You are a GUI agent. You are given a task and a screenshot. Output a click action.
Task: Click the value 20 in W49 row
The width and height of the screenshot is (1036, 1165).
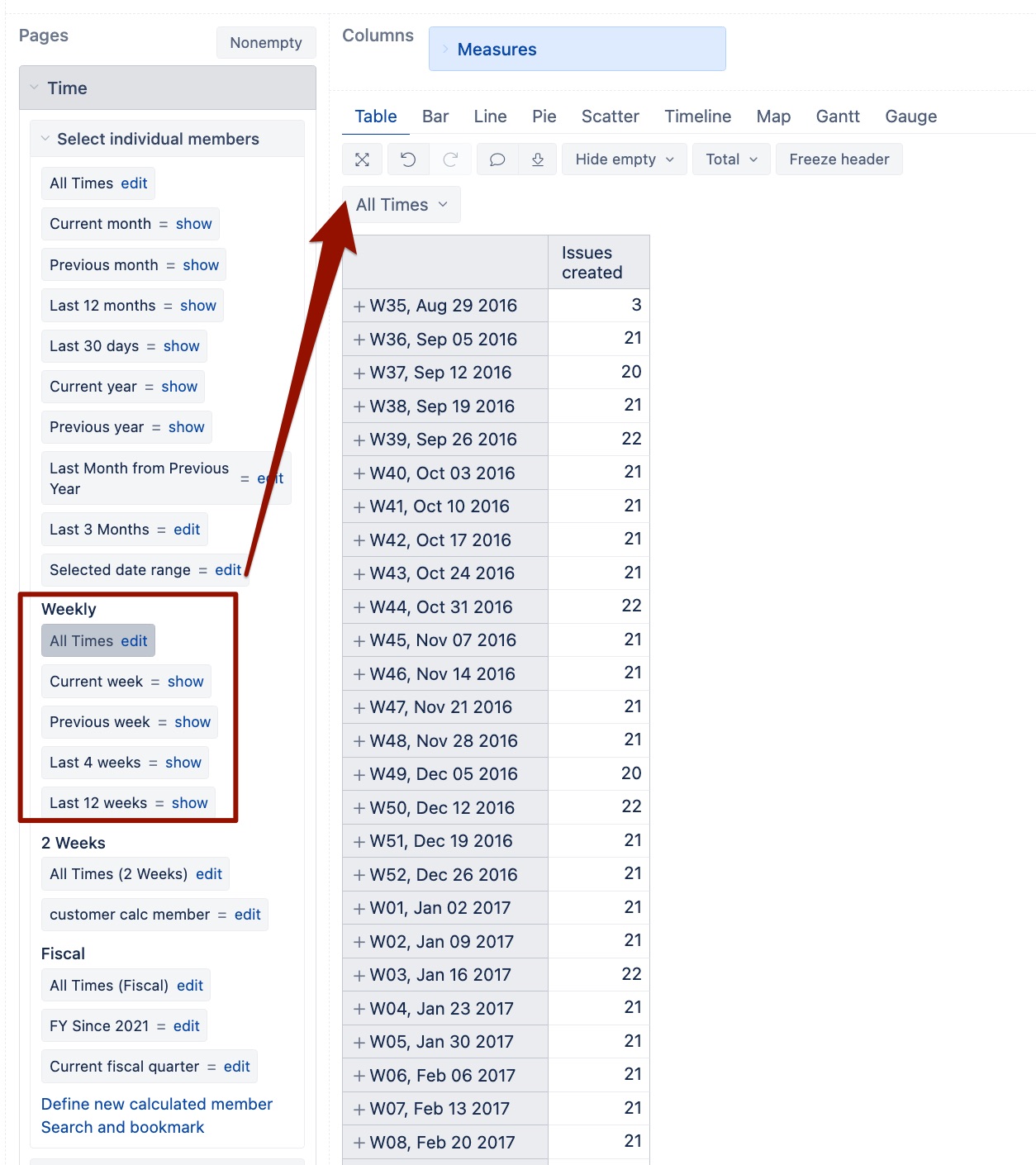click(x=631, y=773)
